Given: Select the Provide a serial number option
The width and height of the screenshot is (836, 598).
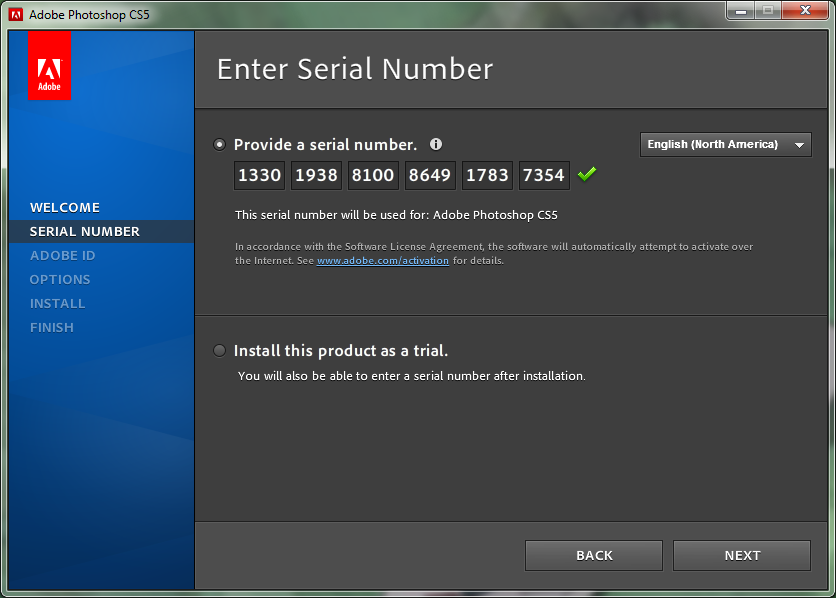Looking at the screenshot, I should [x=219, y=144].
